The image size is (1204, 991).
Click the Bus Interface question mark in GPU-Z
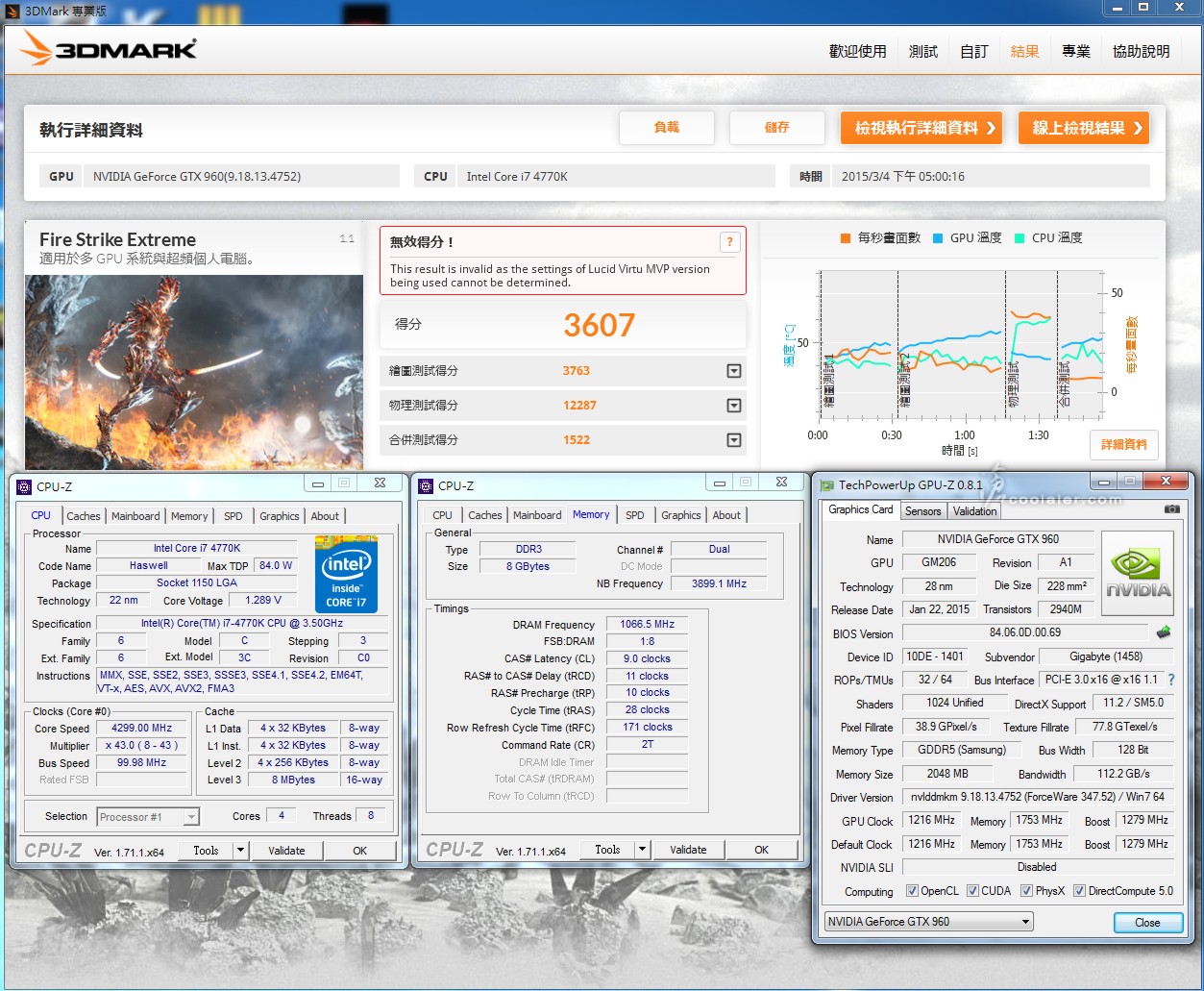(x=1171, y=680)
